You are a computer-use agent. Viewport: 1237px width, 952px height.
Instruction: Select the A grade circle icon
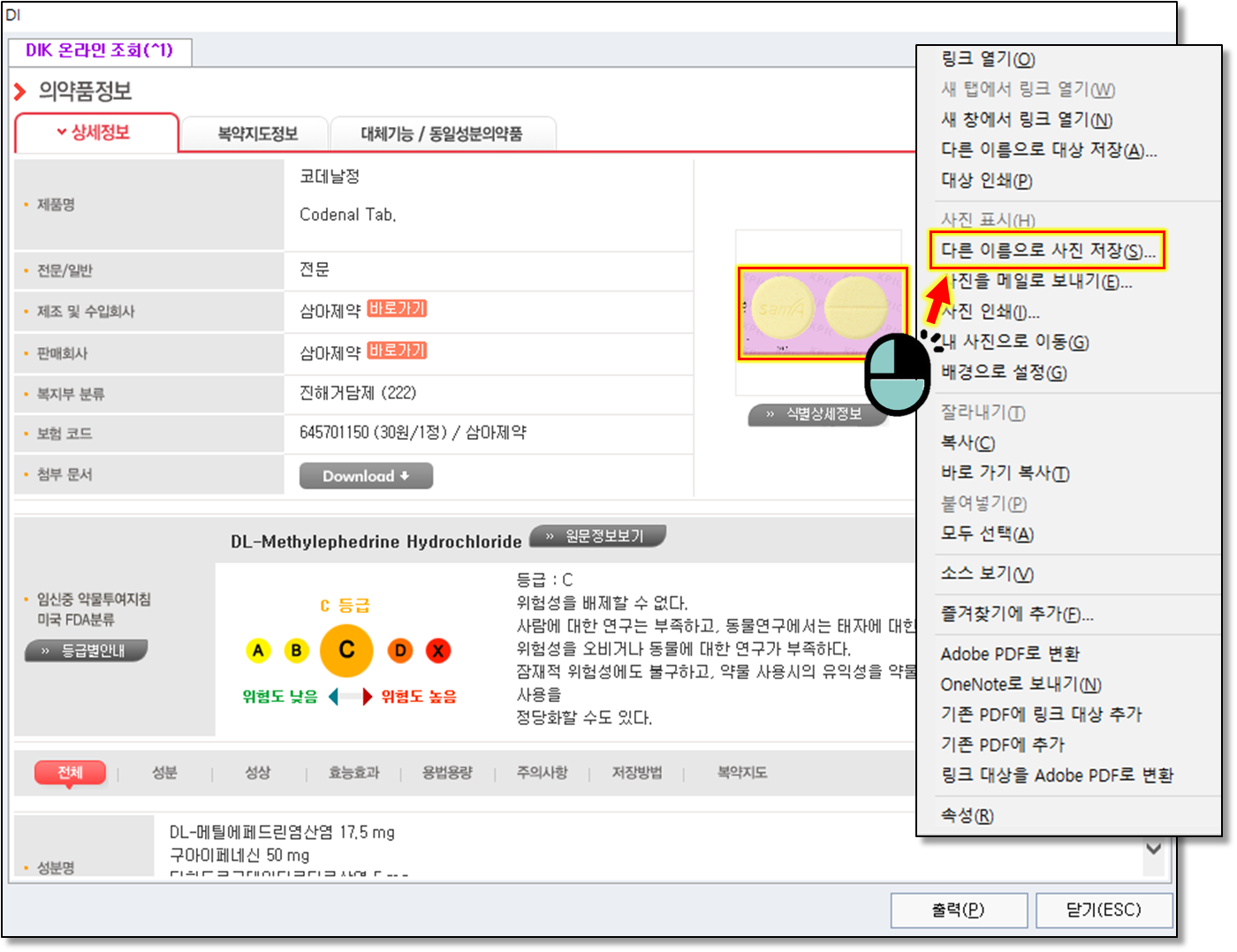(x=258, y=651)
